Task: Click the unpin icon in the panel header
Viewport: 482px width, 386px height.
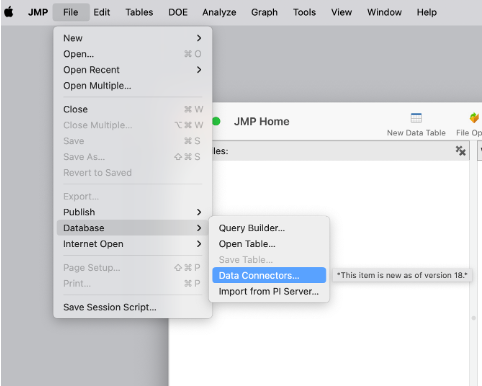Action: tap(460, 151)
